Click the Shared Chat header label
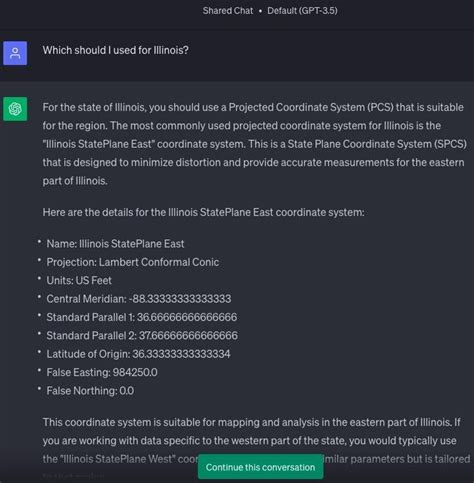The image size is (474, 483). click(x=228, y=11)
